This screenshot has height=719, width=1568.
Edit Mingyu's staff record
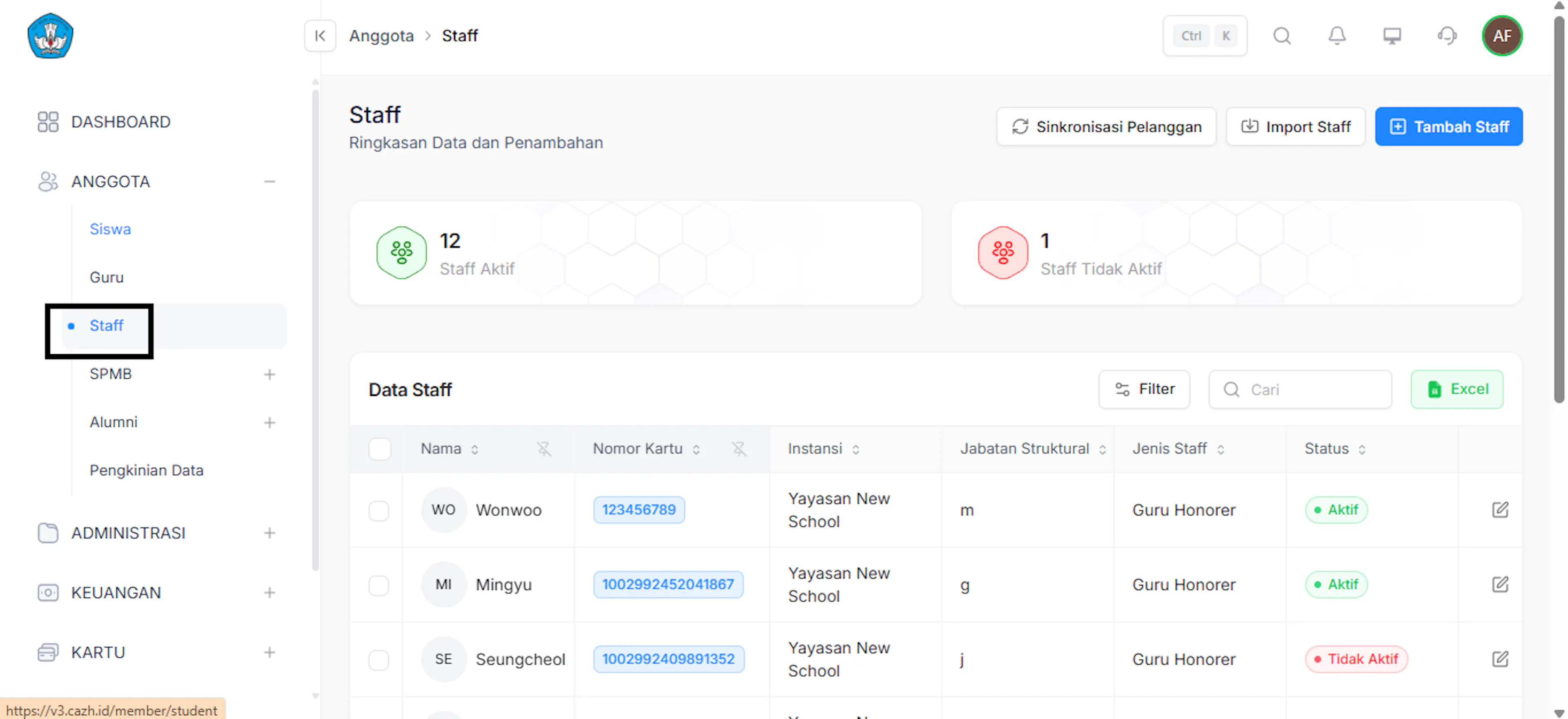(1500, 585)
